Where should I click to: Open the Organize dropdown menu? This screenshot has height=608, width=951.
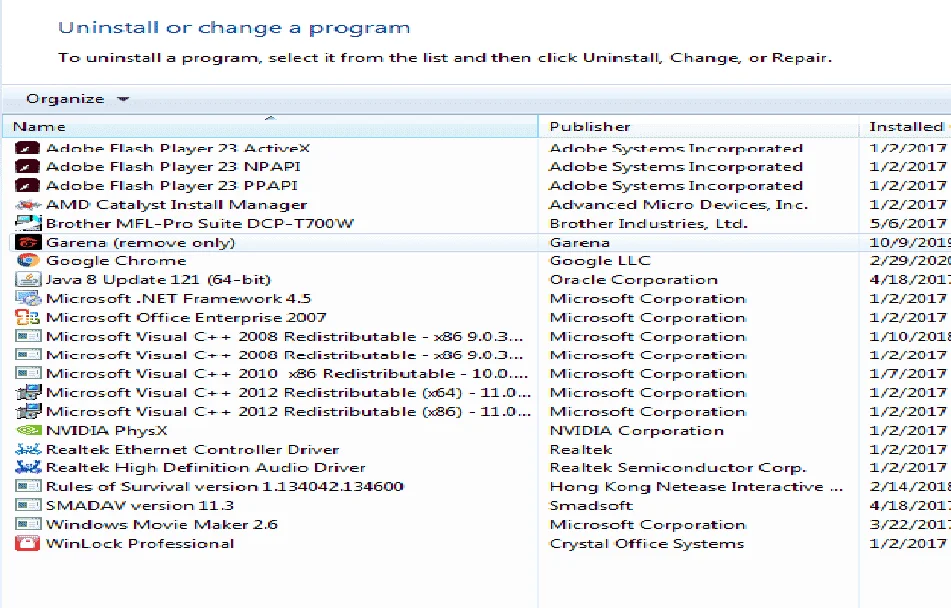coord(77,99)
